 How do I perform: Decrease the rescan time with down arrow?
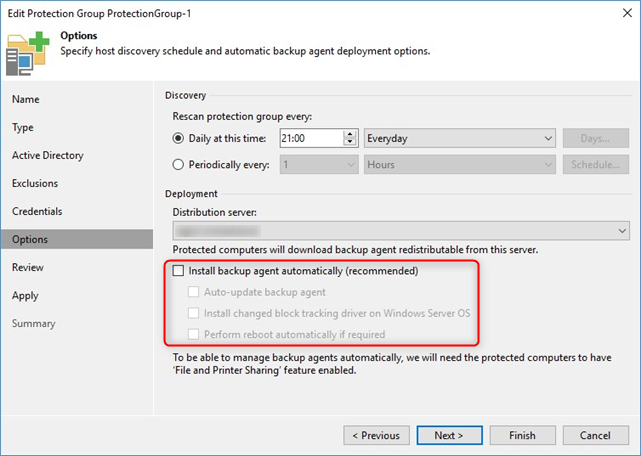click(x=350, y=143)
